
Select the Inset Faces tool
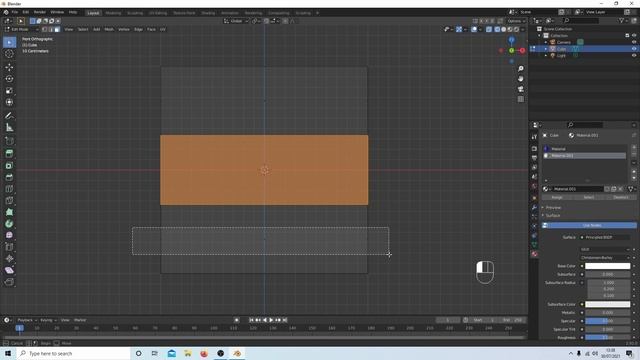click(x=9, y=165)
